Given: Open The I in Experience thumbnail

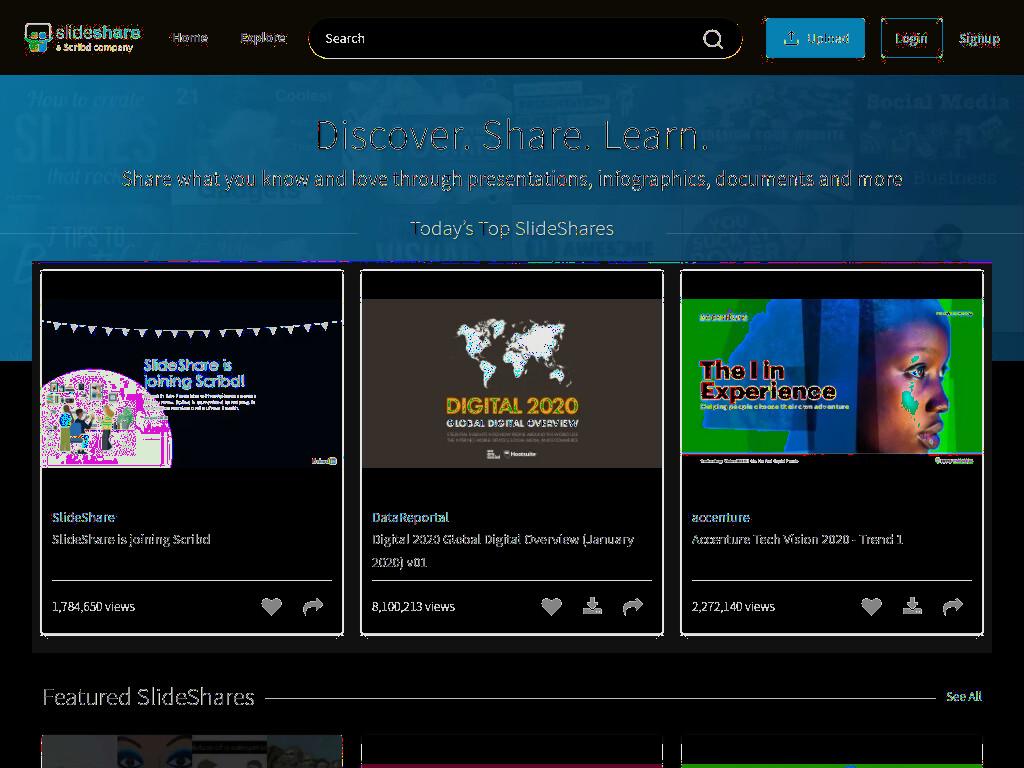Looking at the screenshot, I should (832, 383).
